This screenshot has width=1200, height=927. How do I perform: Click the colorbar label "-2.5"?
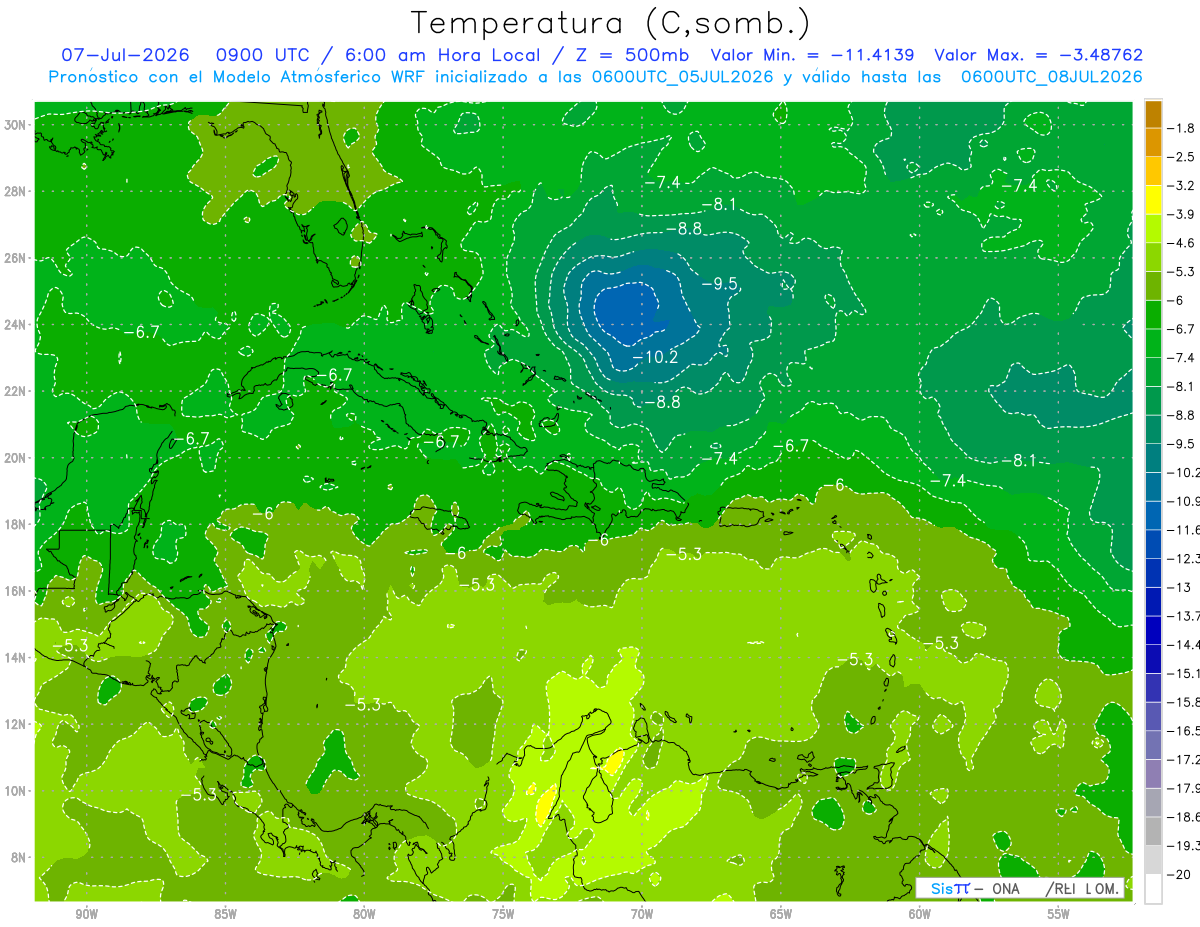[x=1181, y=157]
